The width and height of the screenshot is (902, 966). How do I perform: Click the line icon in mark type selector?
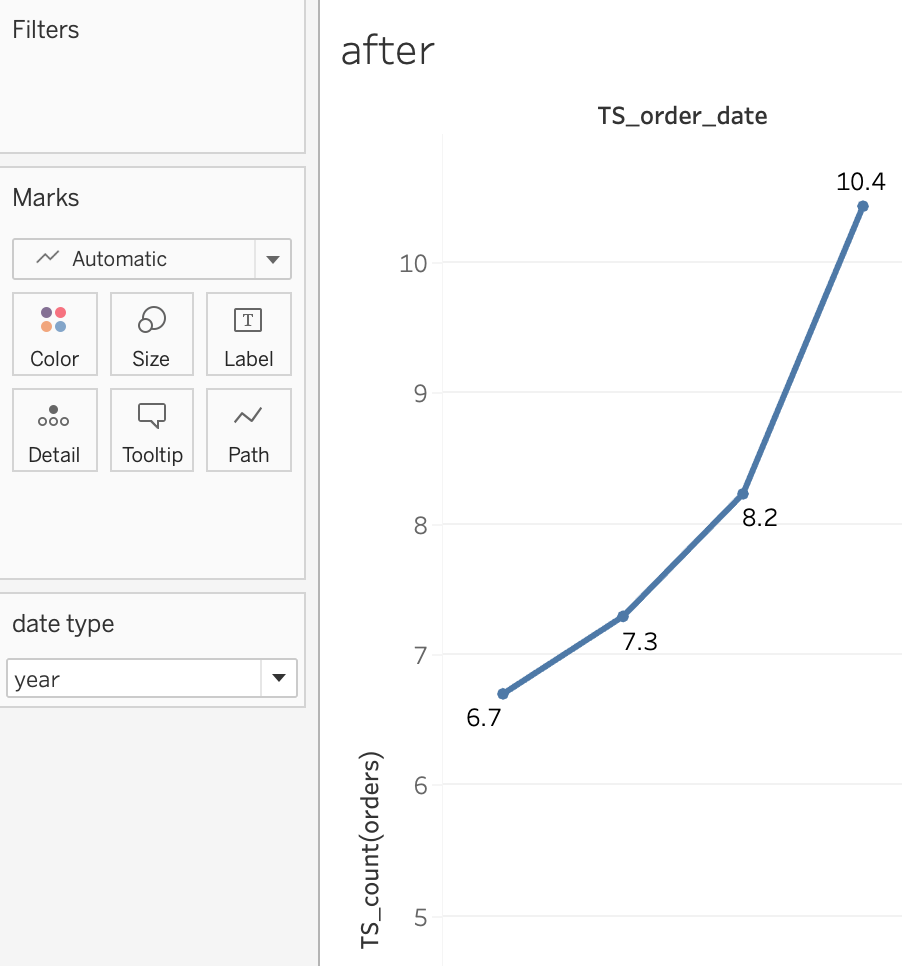[x=47, y=258]
